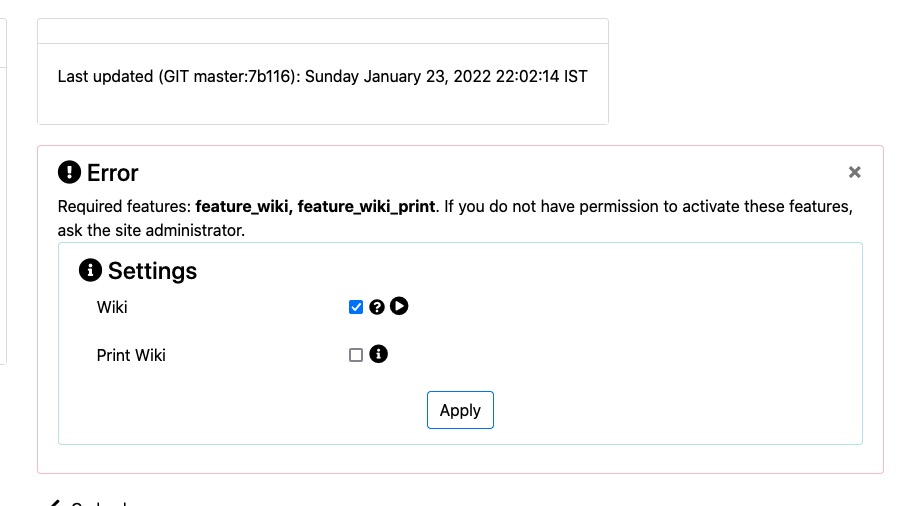This screenshot has width=920, height=506.
Task: Open the Wiki help question mark icon
Action: point(377,307)
